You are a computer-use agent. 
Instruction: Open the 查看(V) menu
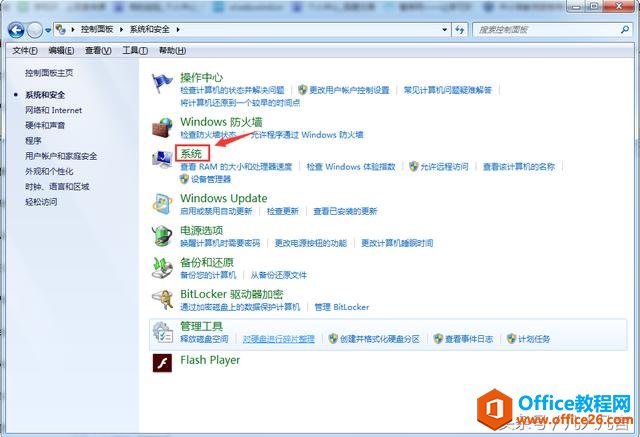[98, 51]
